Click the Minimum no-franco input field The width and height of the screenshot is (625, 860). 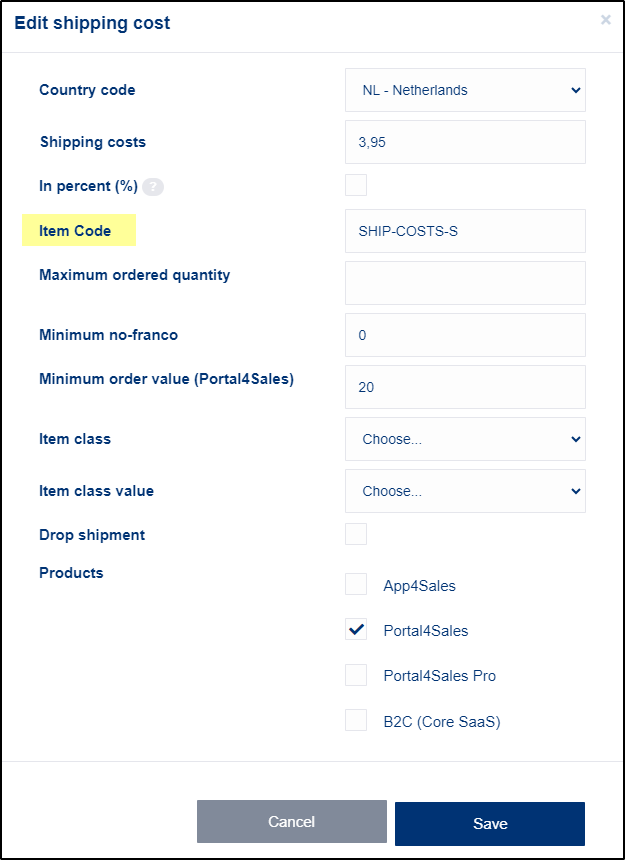pos(465,335)
